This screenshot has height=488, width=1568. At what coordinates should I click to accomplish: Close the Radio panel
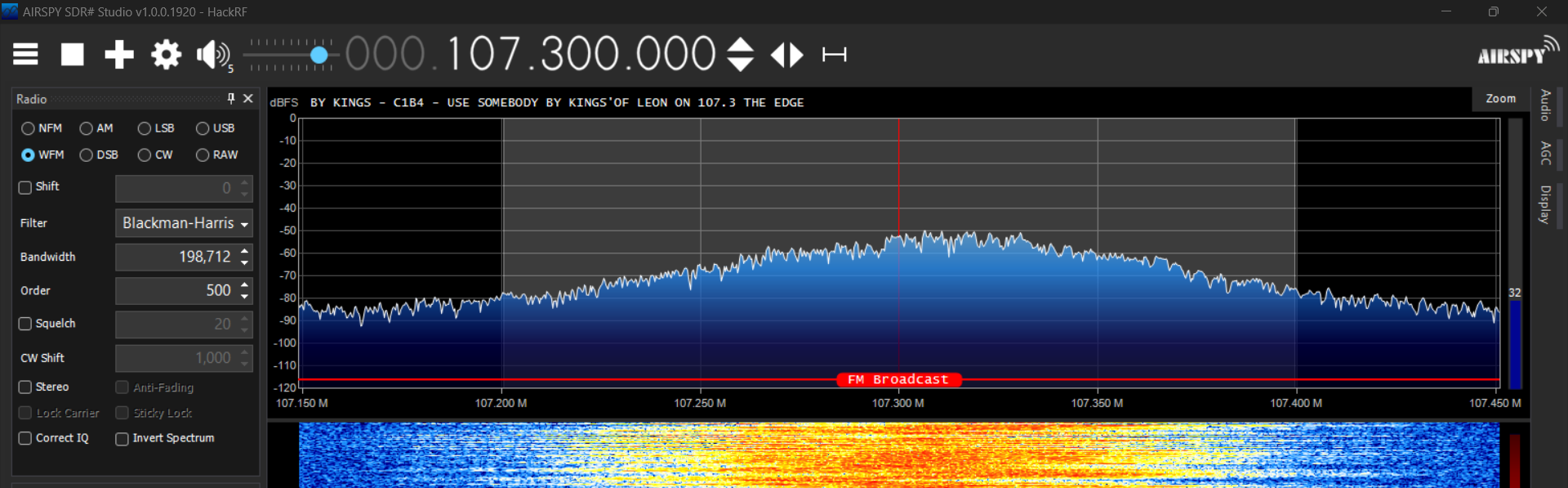(248, 98)
